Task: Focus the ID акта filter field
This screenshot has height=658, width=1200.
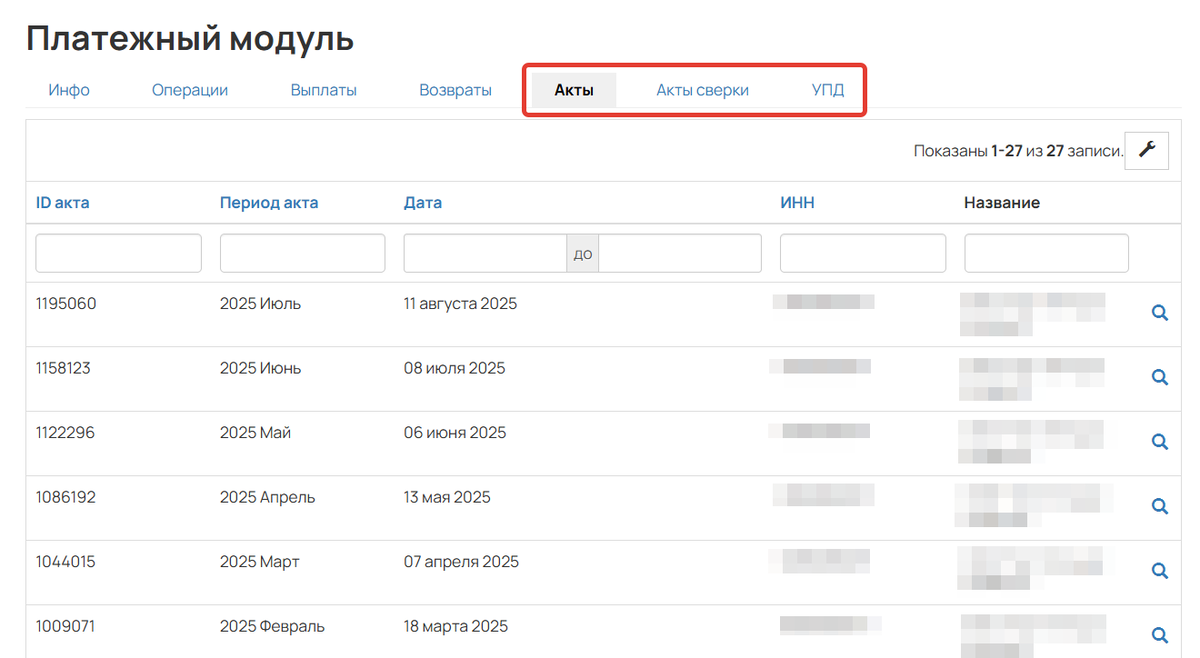Action: (118, 254)
